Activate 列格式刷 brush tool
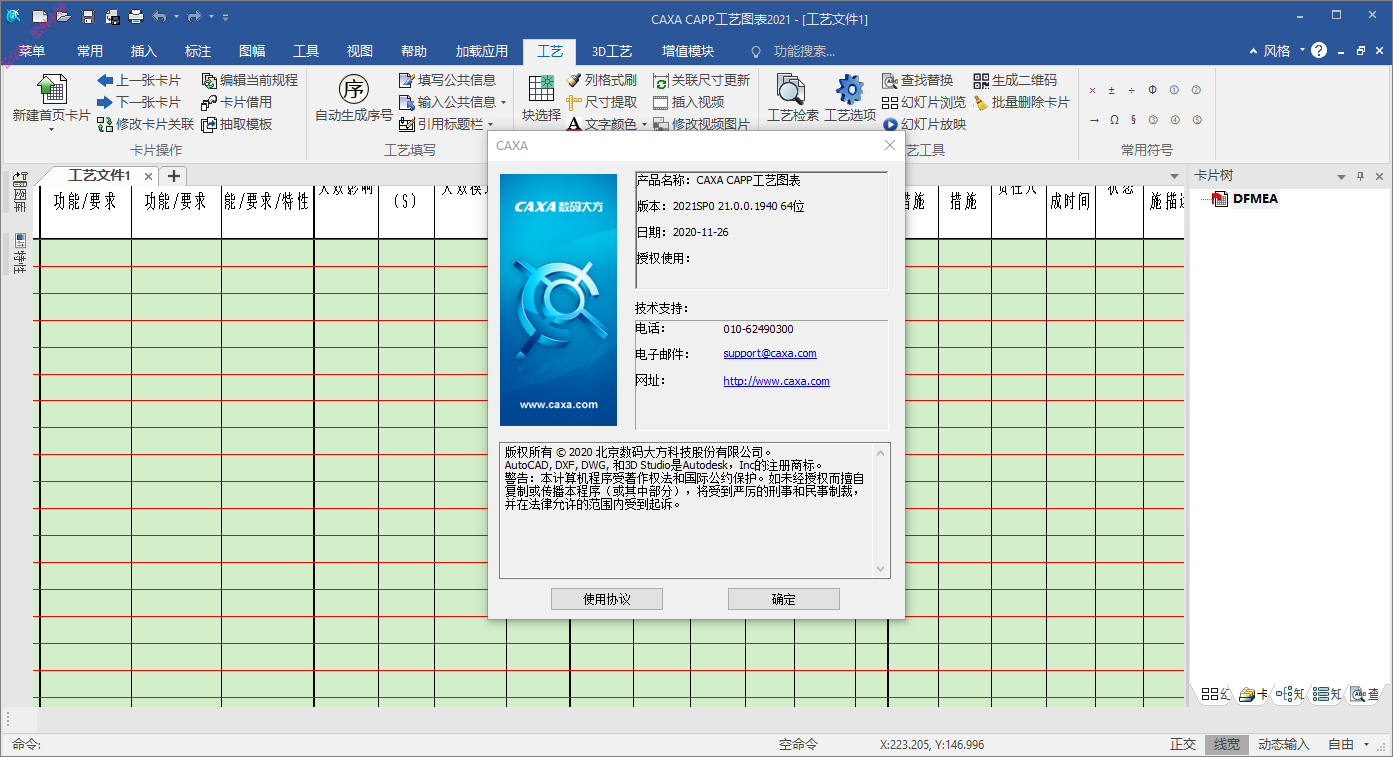This screenshot has width=1393, height=757. click(602, 80)
